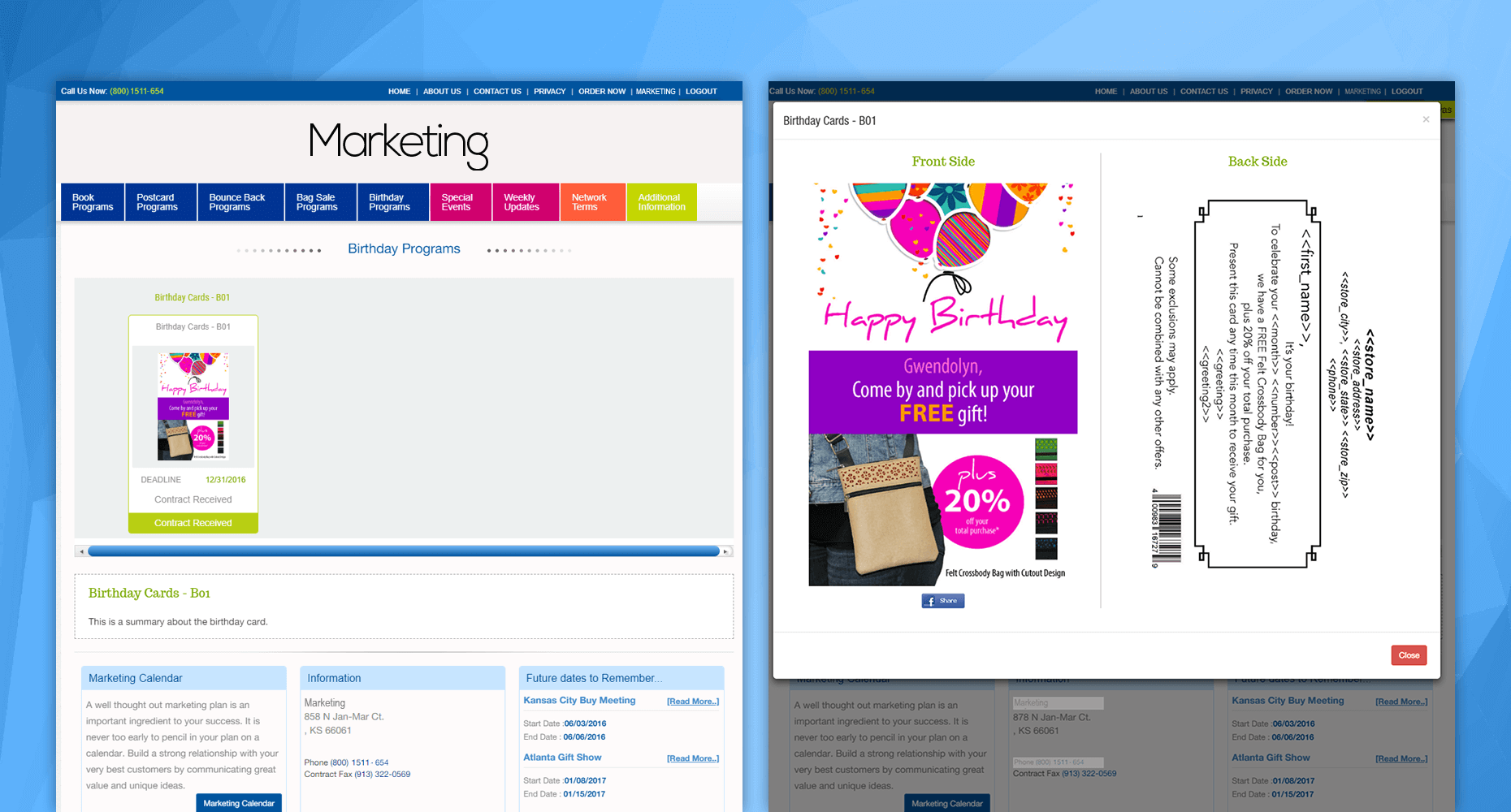
Task: Open the Bounce Back Programs tab
Action: click(x=241, y=202)
